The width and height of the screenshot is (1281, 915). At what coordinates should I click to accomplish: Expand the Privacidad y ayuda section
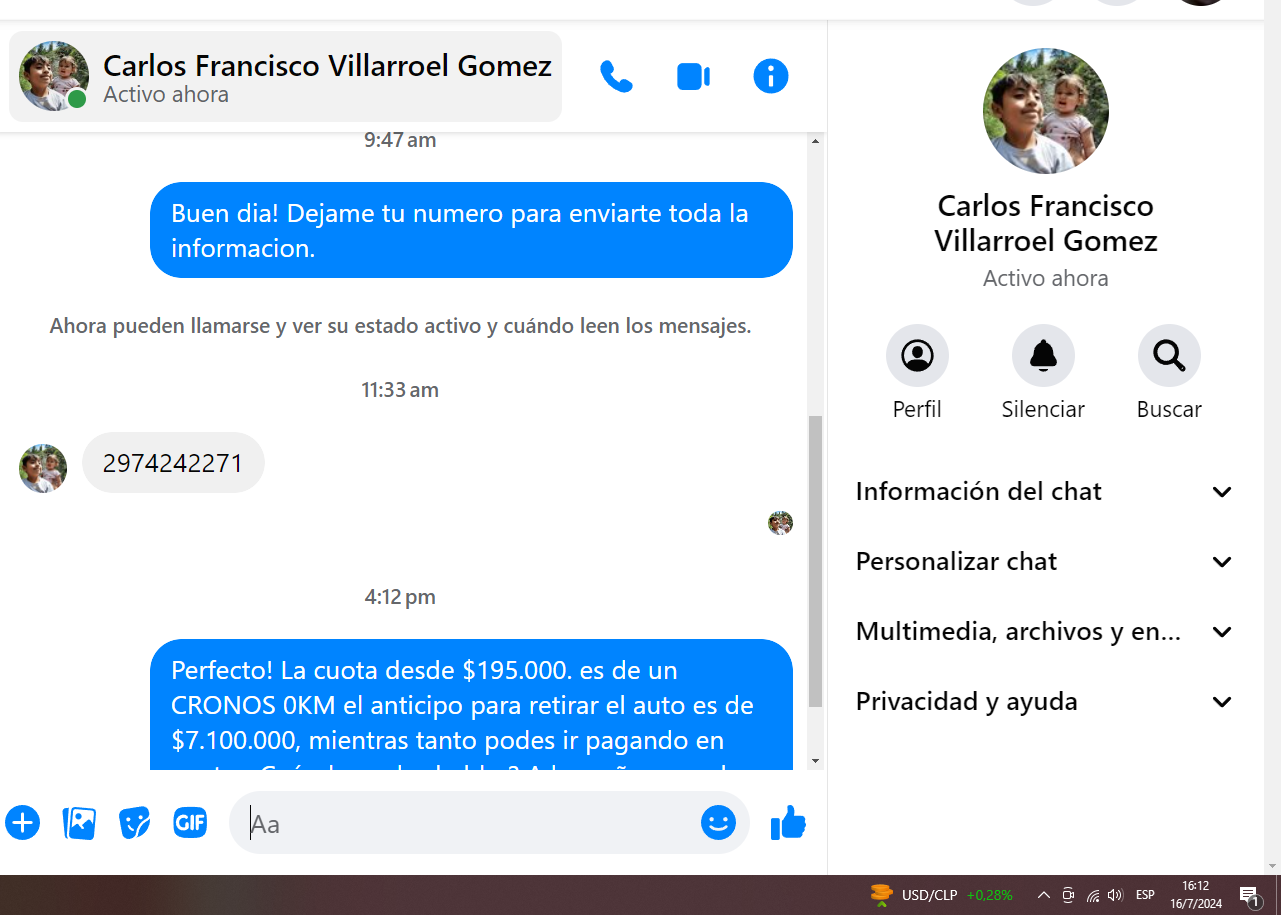click(x=1045, y=701)
